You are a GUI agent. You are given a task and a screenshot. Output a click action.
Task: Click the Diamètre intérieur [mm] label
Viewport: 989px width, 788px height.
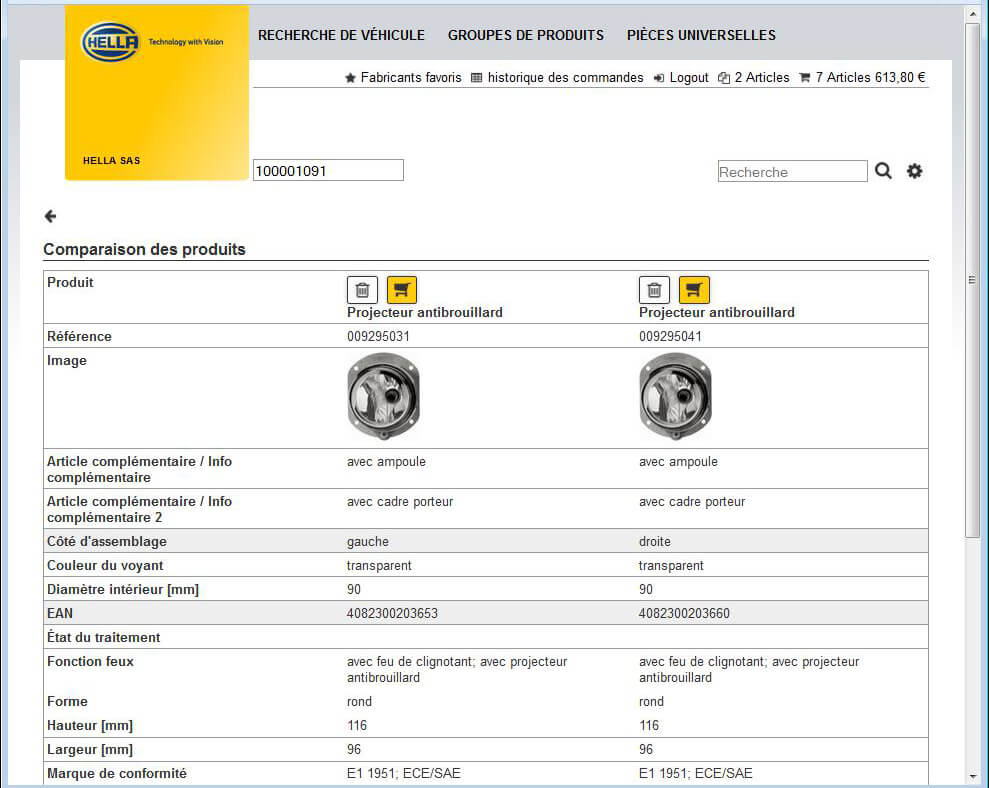coord(122,589)
